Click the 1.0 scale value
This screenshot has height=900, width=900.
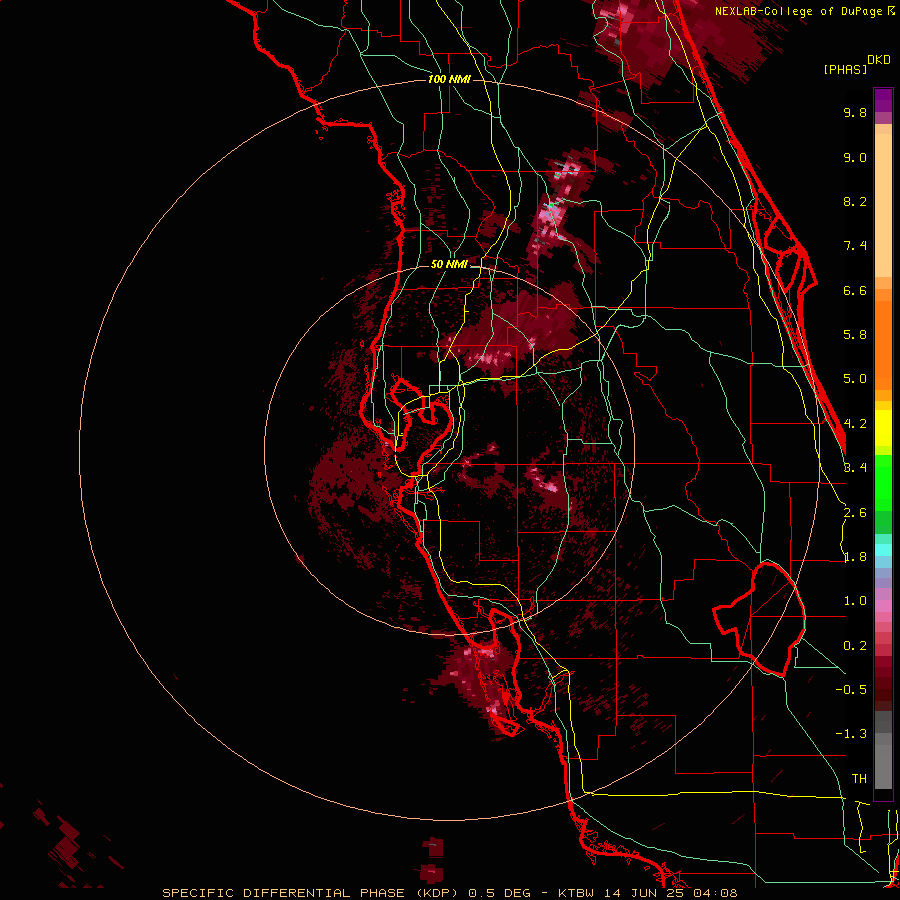(x=855, y=601)
